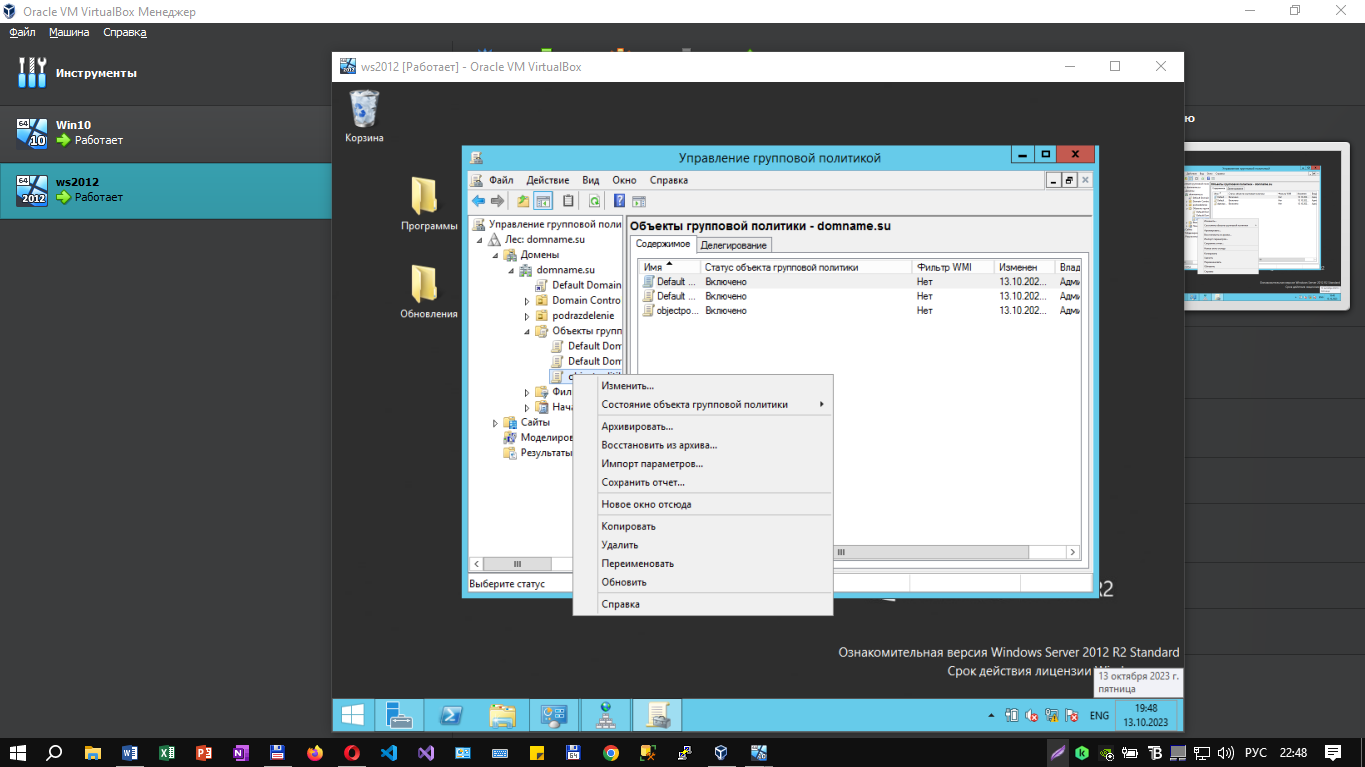Click the ENG language indicator in VM tray
The width and height of the screenshot is (1365, 767).
click(x=1099, y=716)
